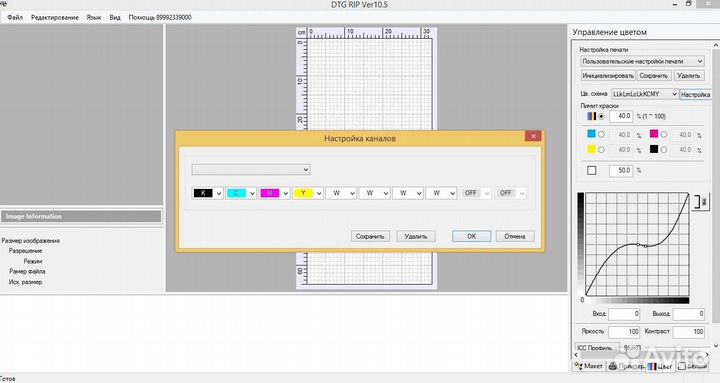The height and width of the screenshot is (383, 720).
Task: Select the black ink limit radio button
Action: coord(664,150)
